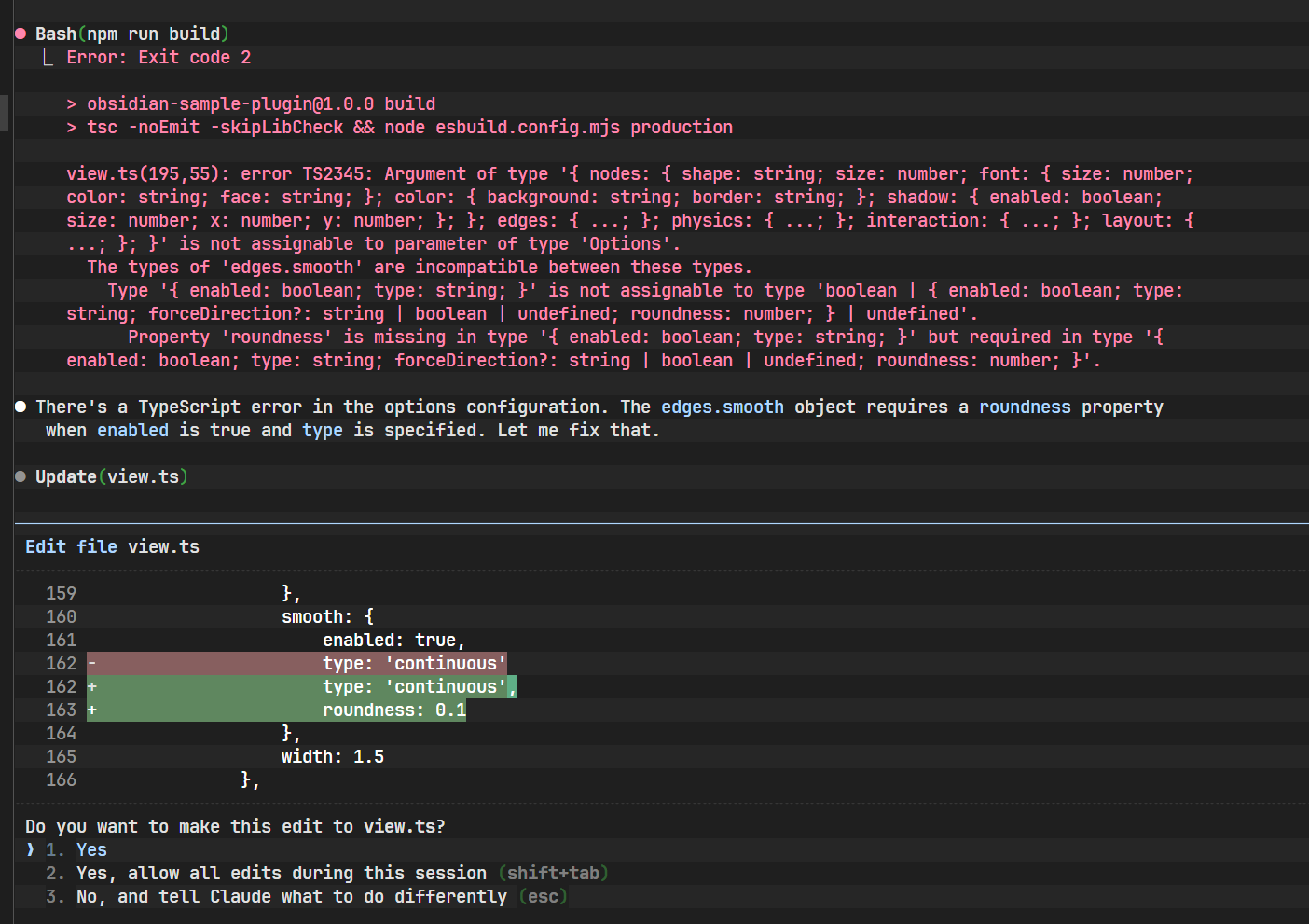
Task: Click the red minus marker on line 162
Action: tap(92, 664)
